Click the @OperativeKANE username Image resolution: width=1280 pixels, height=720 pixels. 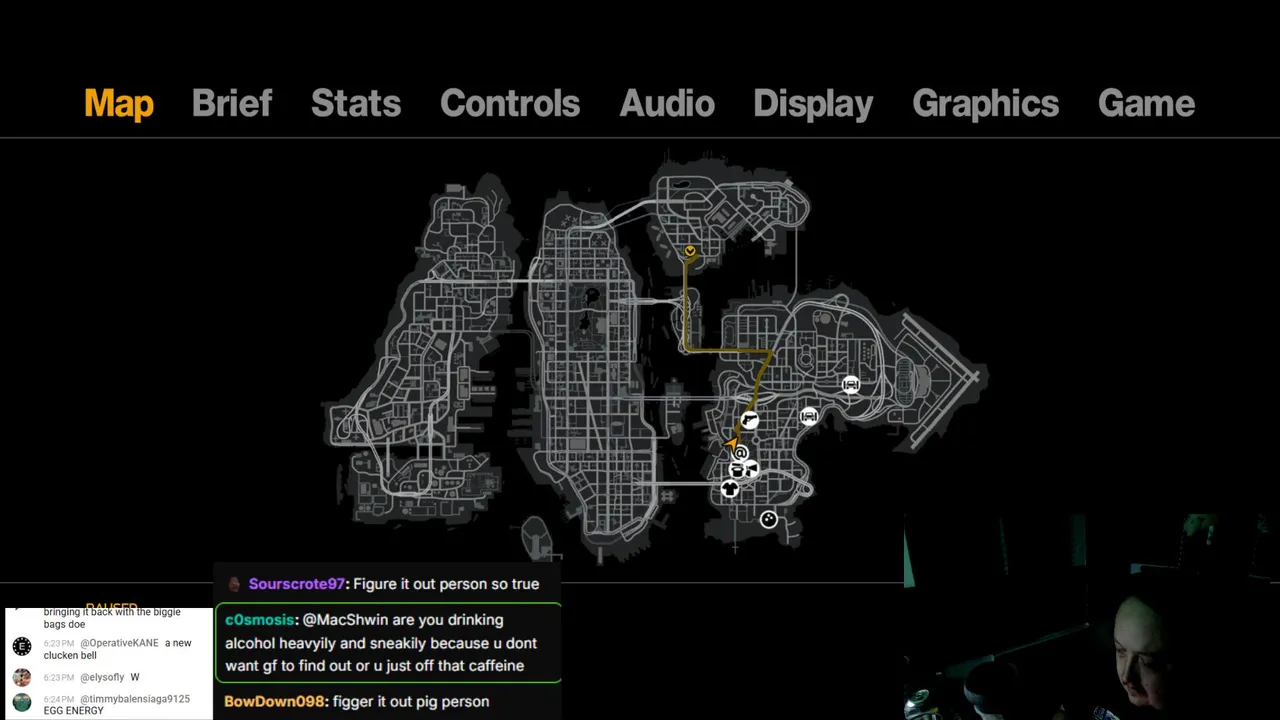coord(119,643)
